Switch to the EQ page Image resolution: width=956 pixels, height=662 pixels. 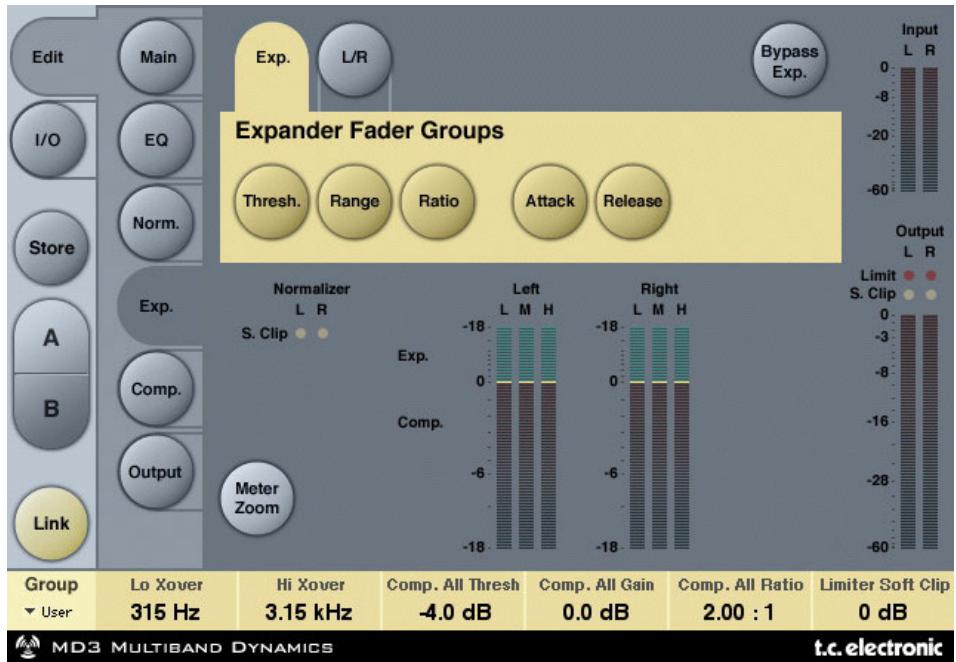pos(156,140)
